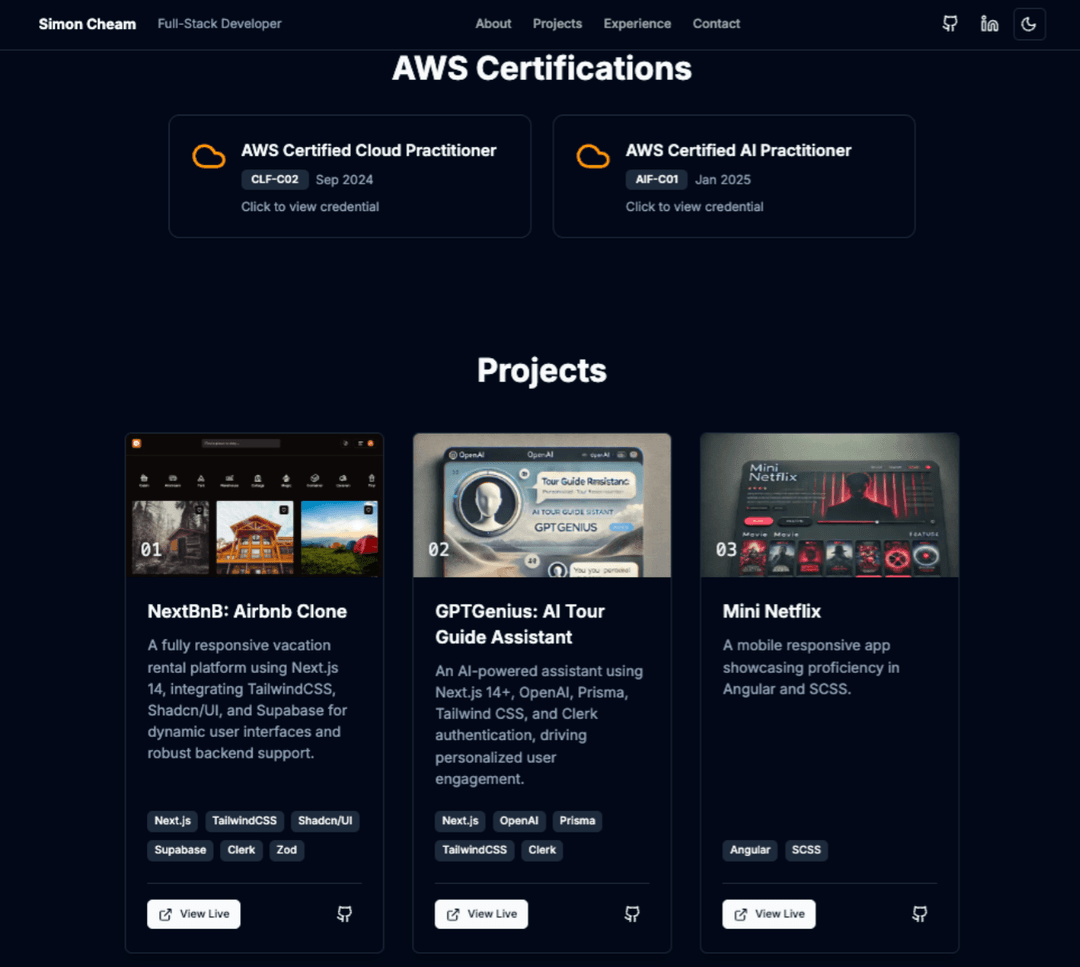This screenshot has width=1080, height=967.
Task: Open the GitHub repo icon for GPTGenius project
Action: tap(632, 913)
